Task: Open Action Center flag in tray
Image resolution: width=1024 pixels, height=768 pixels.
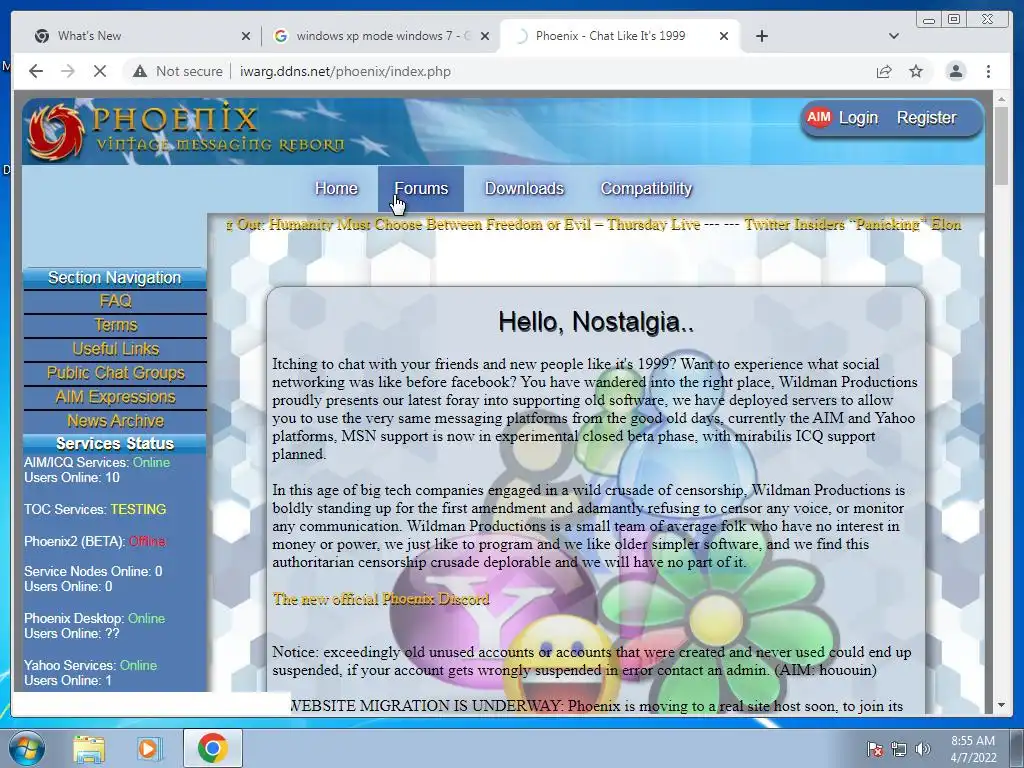Action: click(874, 749)
